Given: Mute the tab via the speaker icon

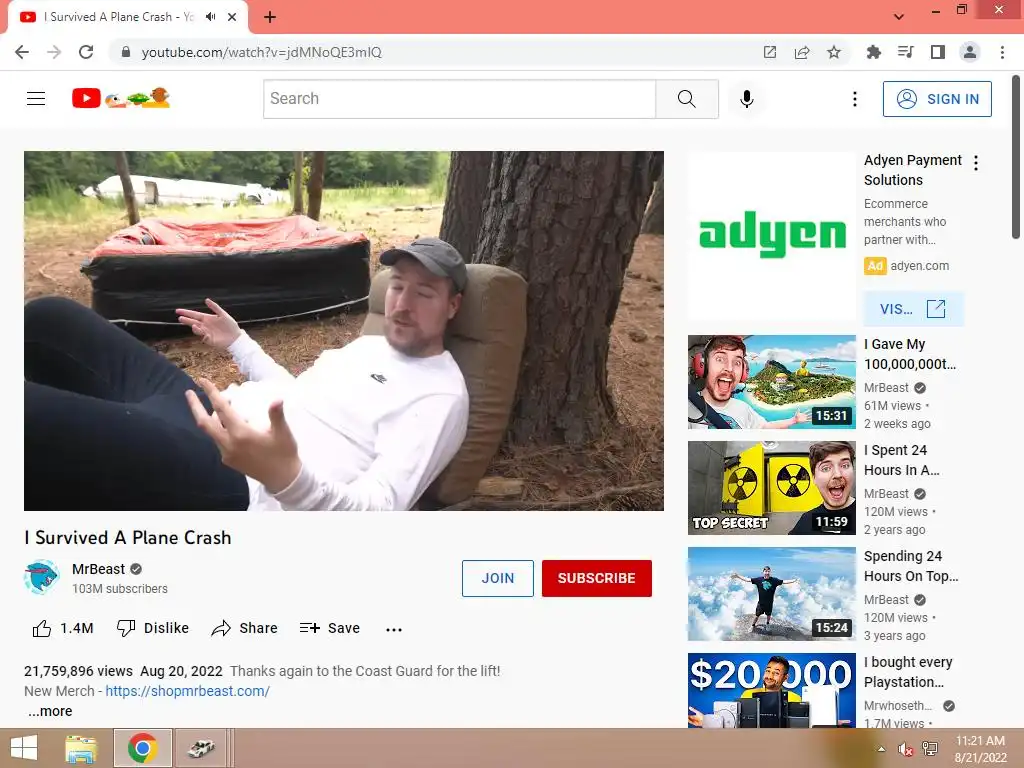Looking at the screenshot, I should (x=210, y=17).
